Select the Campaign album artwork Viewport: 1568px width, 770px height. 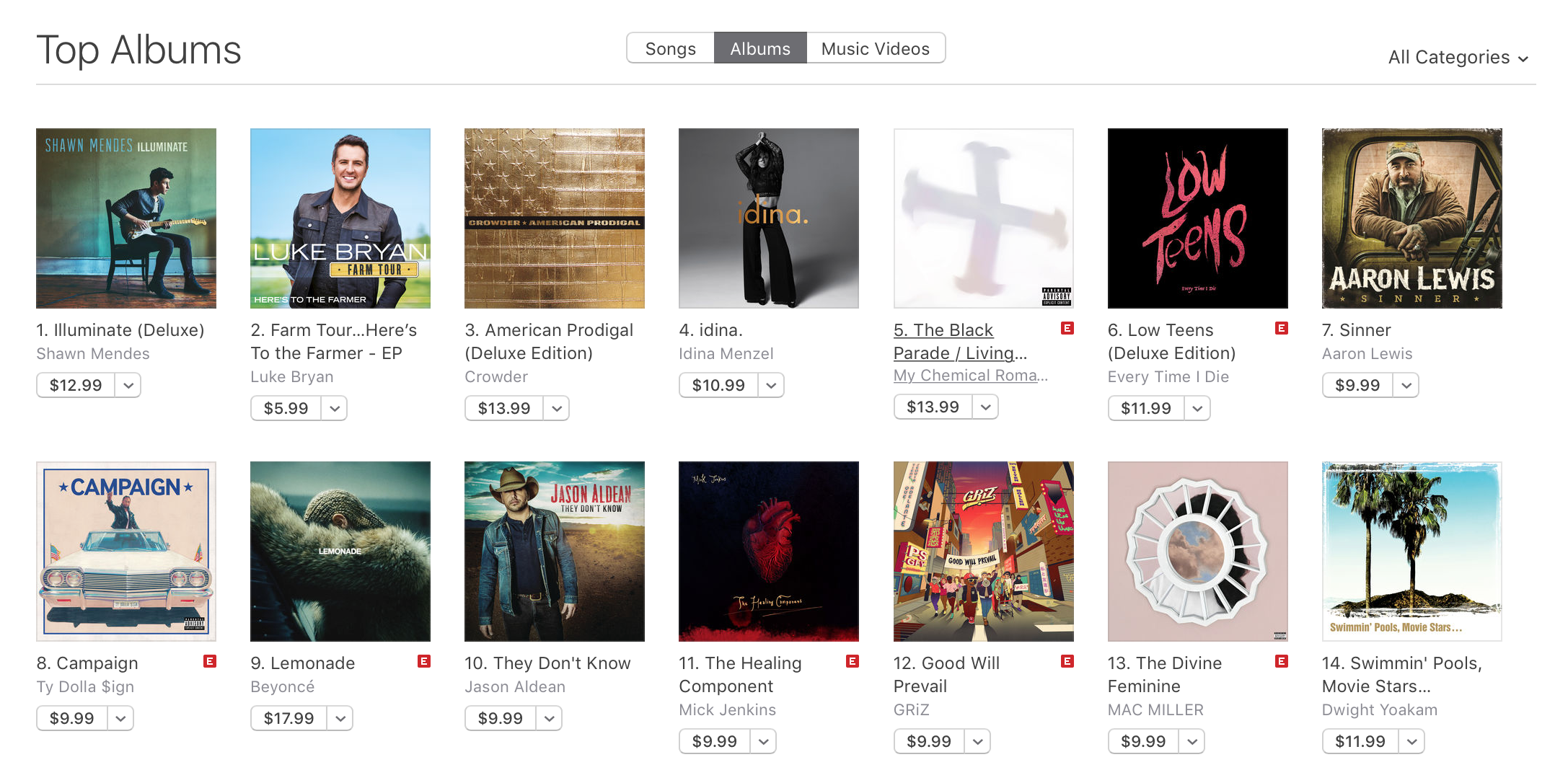pyautogui.click(x=126, y=552)
